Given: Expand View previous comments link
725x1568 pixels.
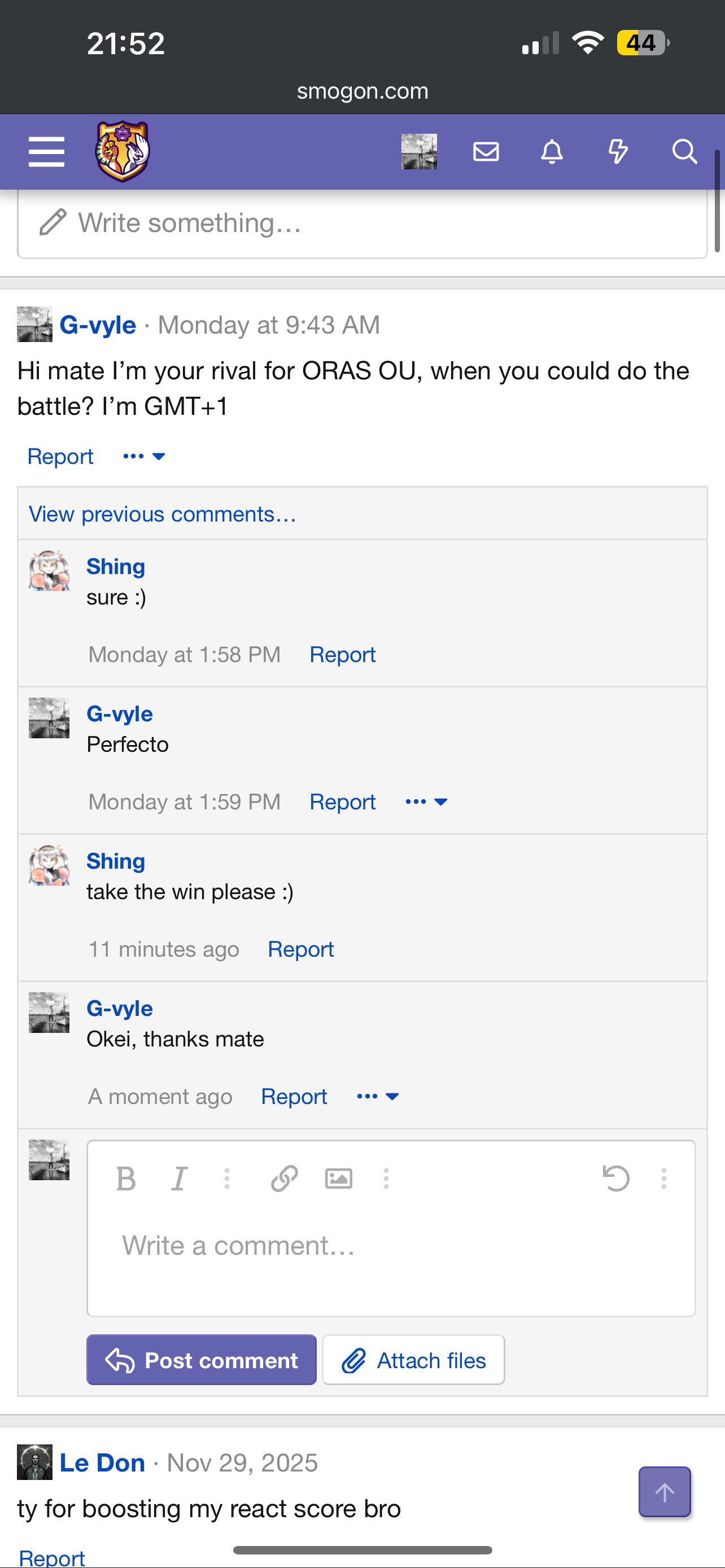Looking at the screenshot, I should point(163,514).
